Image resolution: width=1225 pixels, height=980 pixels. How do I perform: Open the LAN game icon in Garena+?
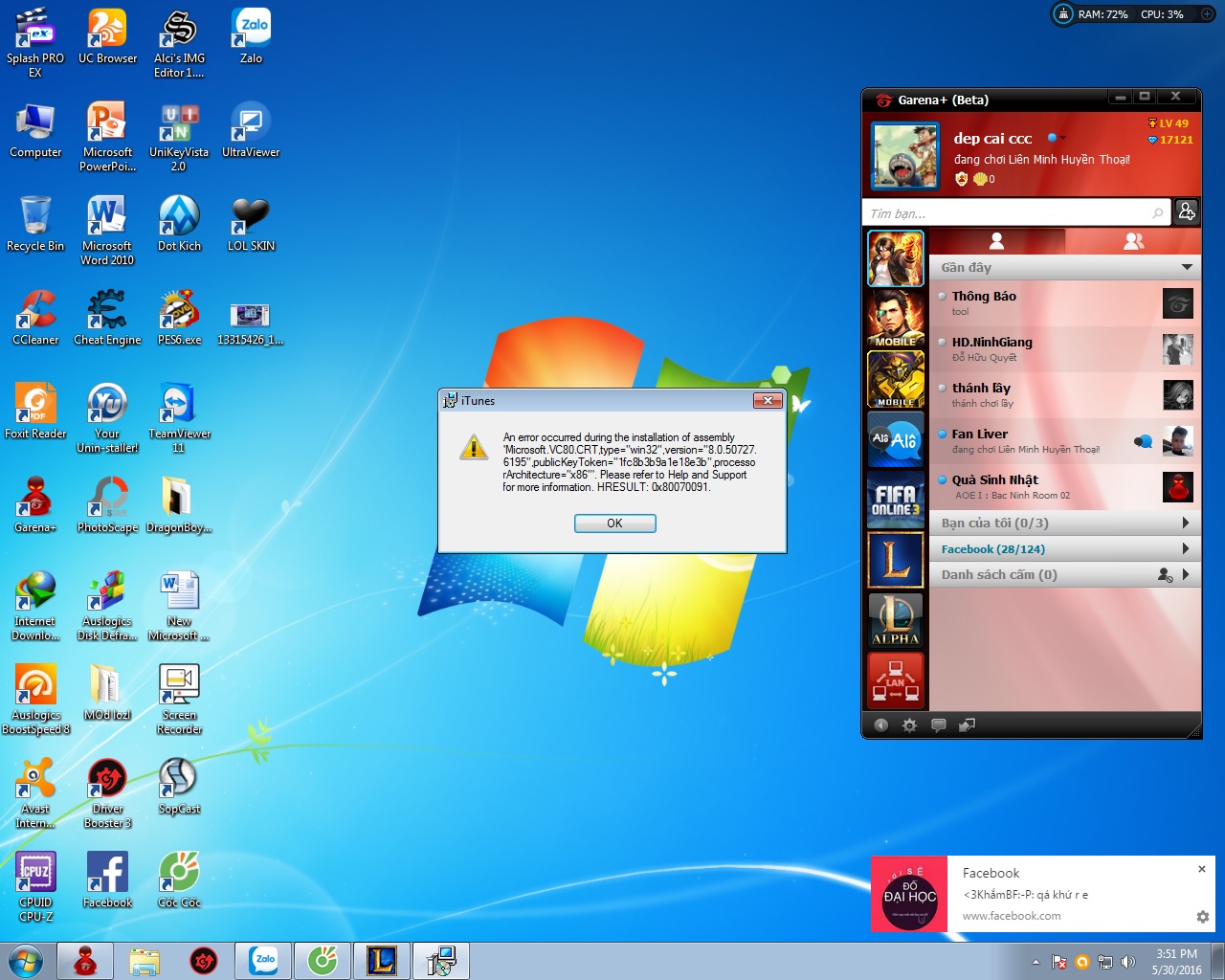(x=896, y=679)
